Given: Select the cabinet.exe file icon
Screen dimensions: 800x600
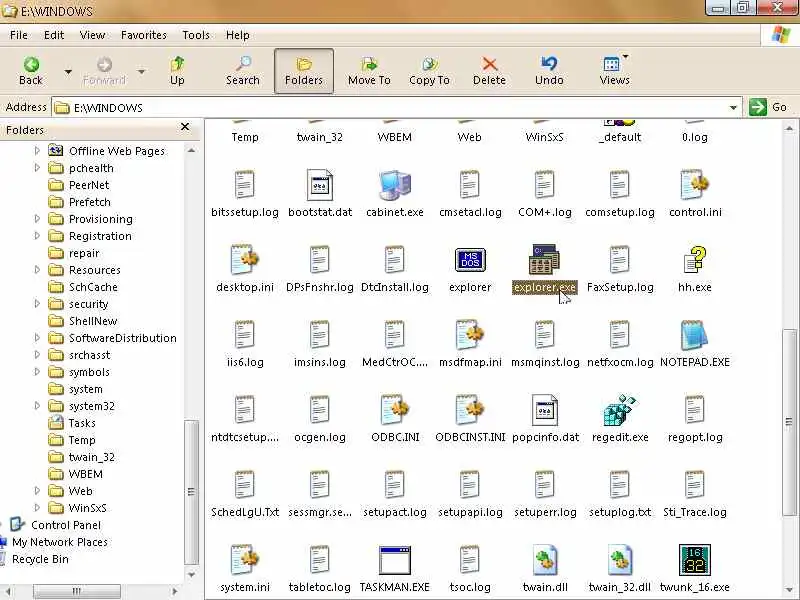Looking at the screenshot, I should click(x=395, y=185).
